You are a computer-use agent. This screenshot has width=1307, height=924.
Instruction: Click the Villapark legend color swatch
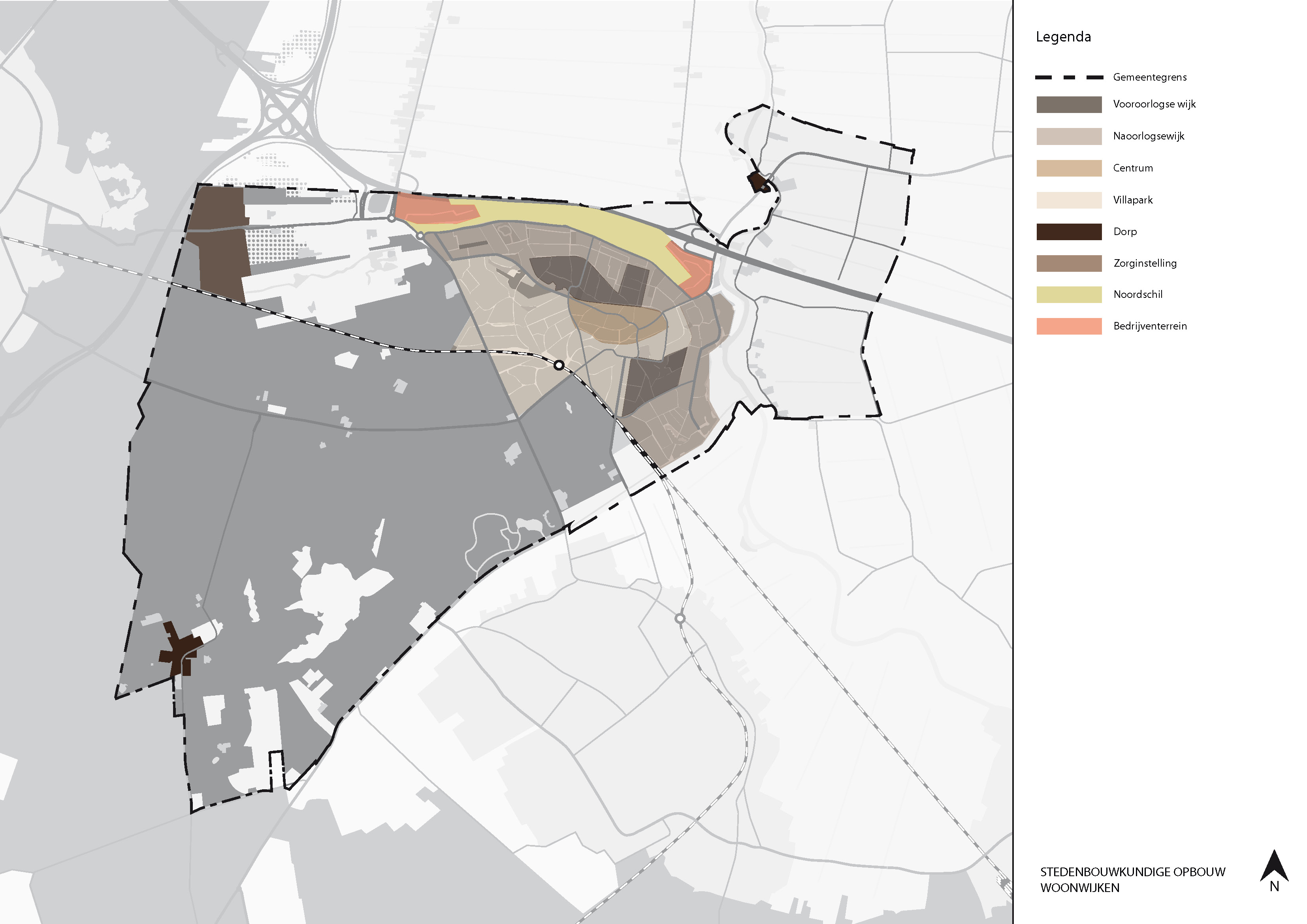coord(1068,200)
